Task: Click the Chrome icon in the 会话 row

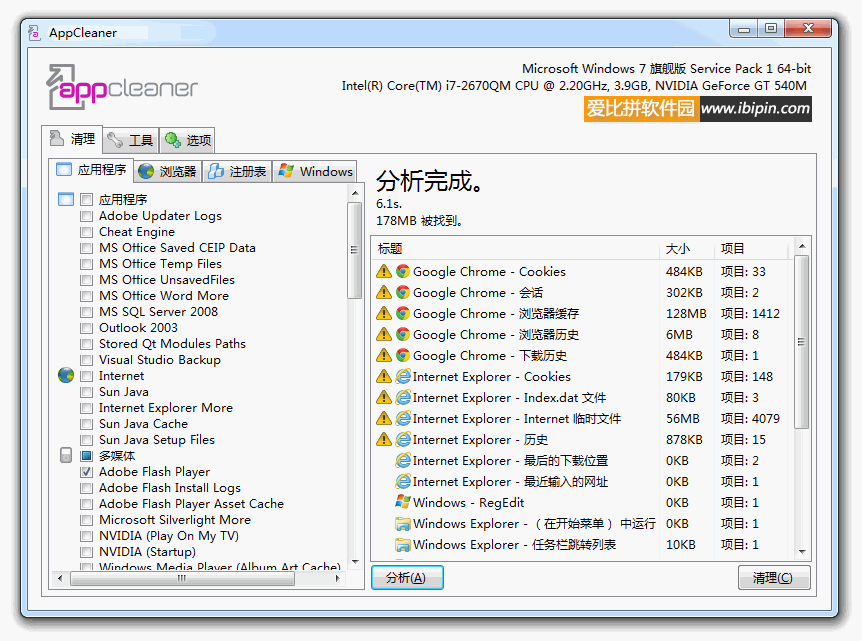Action: [403, 292]
